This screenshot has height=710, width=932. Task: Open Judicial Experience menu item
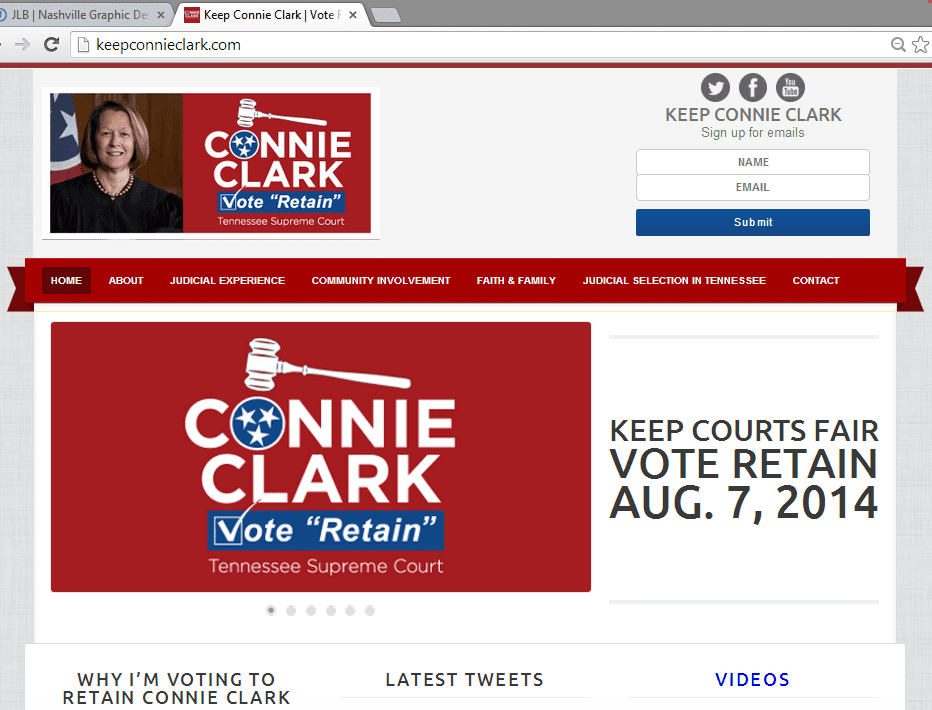[227, 280]
